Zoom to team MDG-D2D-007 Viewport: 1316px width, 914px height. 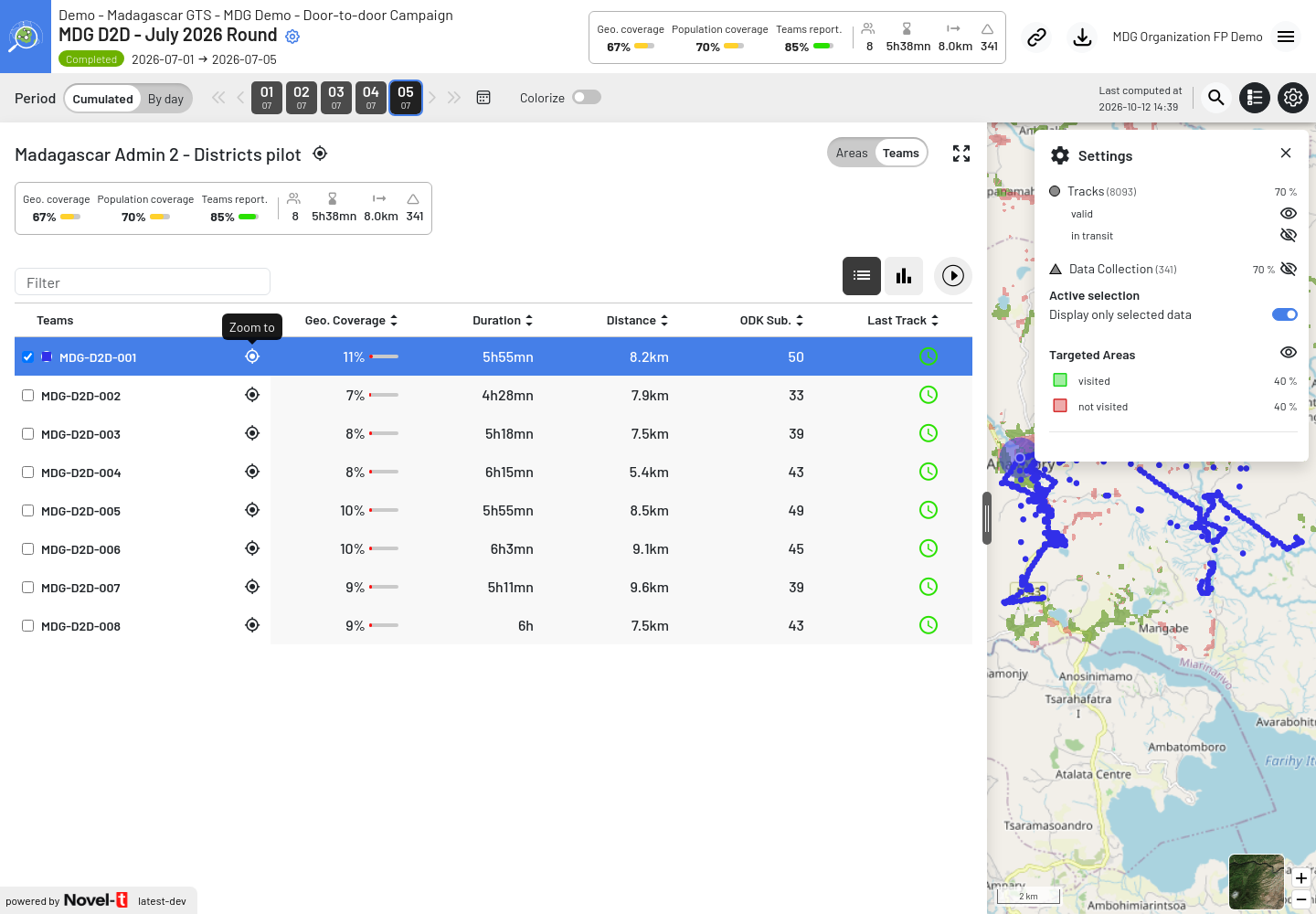click(252, 587)
